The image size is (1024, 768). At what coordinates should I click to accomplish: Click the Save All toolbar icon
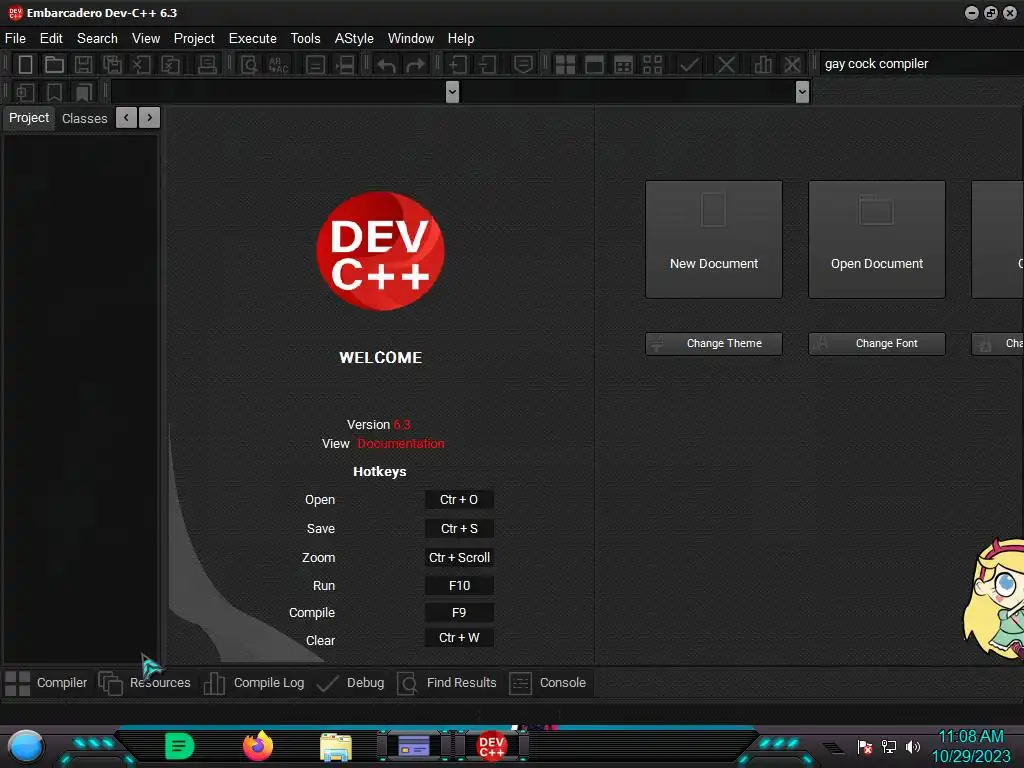tap(112, 64)
